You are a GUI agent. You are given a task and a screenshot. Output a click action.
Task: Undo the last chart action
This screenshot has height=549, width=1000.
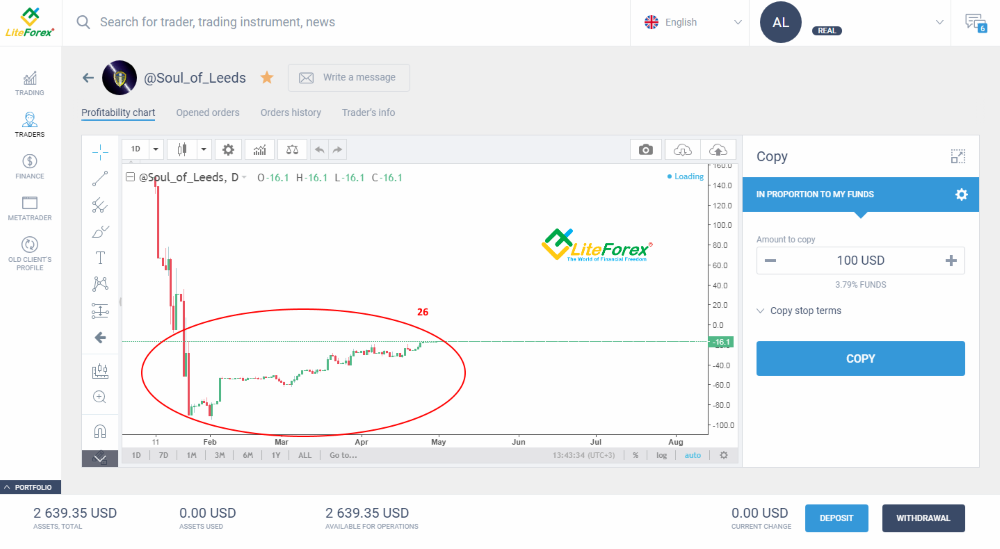point(320,149)
